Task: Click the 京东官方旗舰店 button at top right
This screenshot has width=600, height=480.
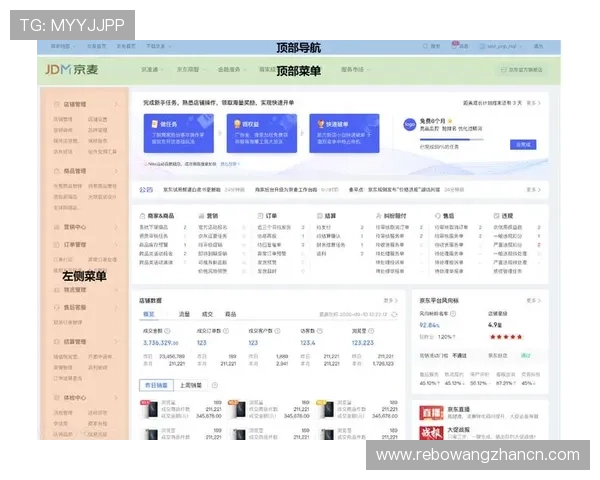Action: pyautogui.click(x=522, y=70)
